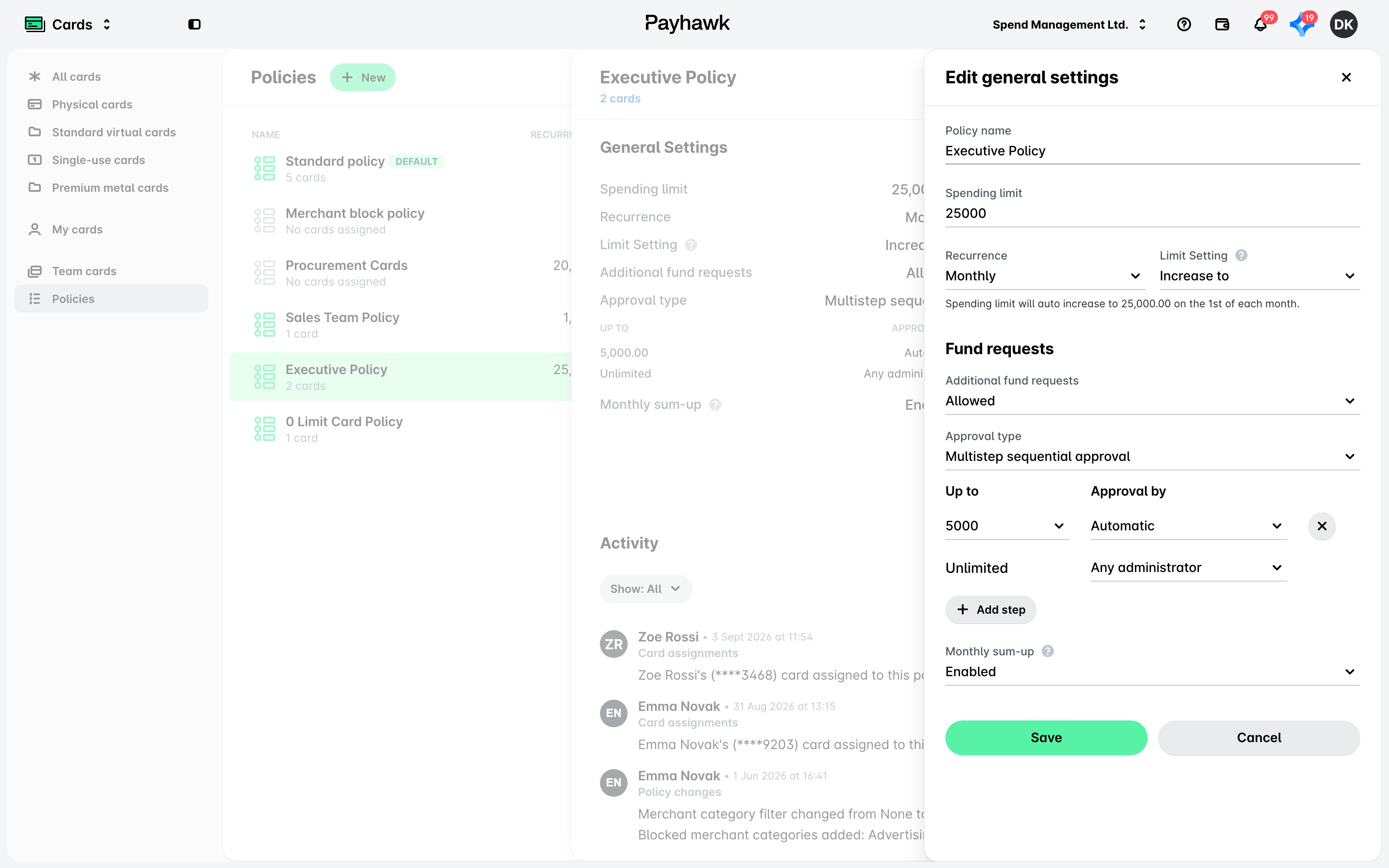Screen dimensions: 1389x868
Task: Open the help question mark icon
Action: point(1184,24)
